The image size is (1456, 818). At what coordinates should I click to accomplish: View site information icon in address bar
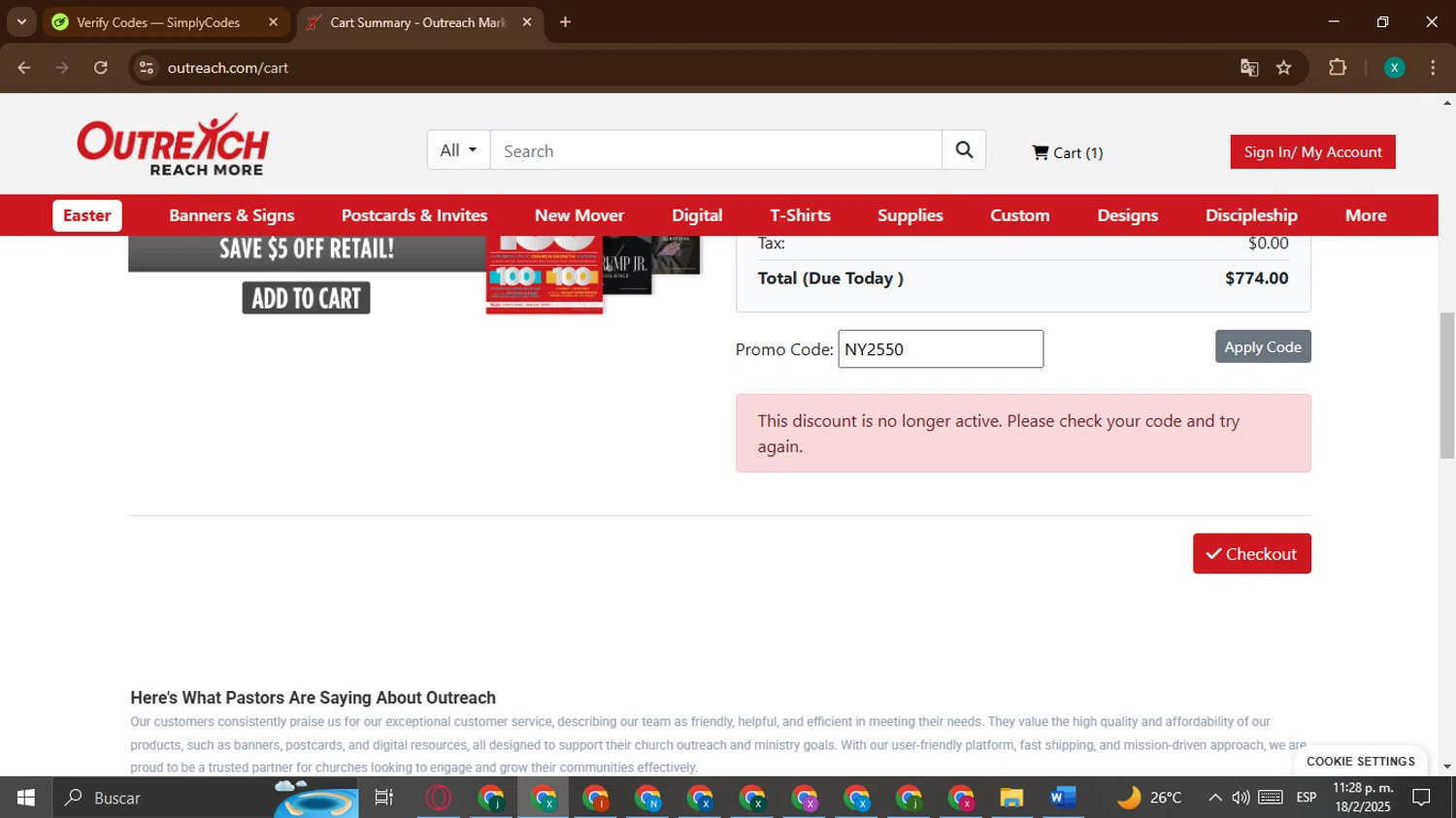tap(147, 68)
